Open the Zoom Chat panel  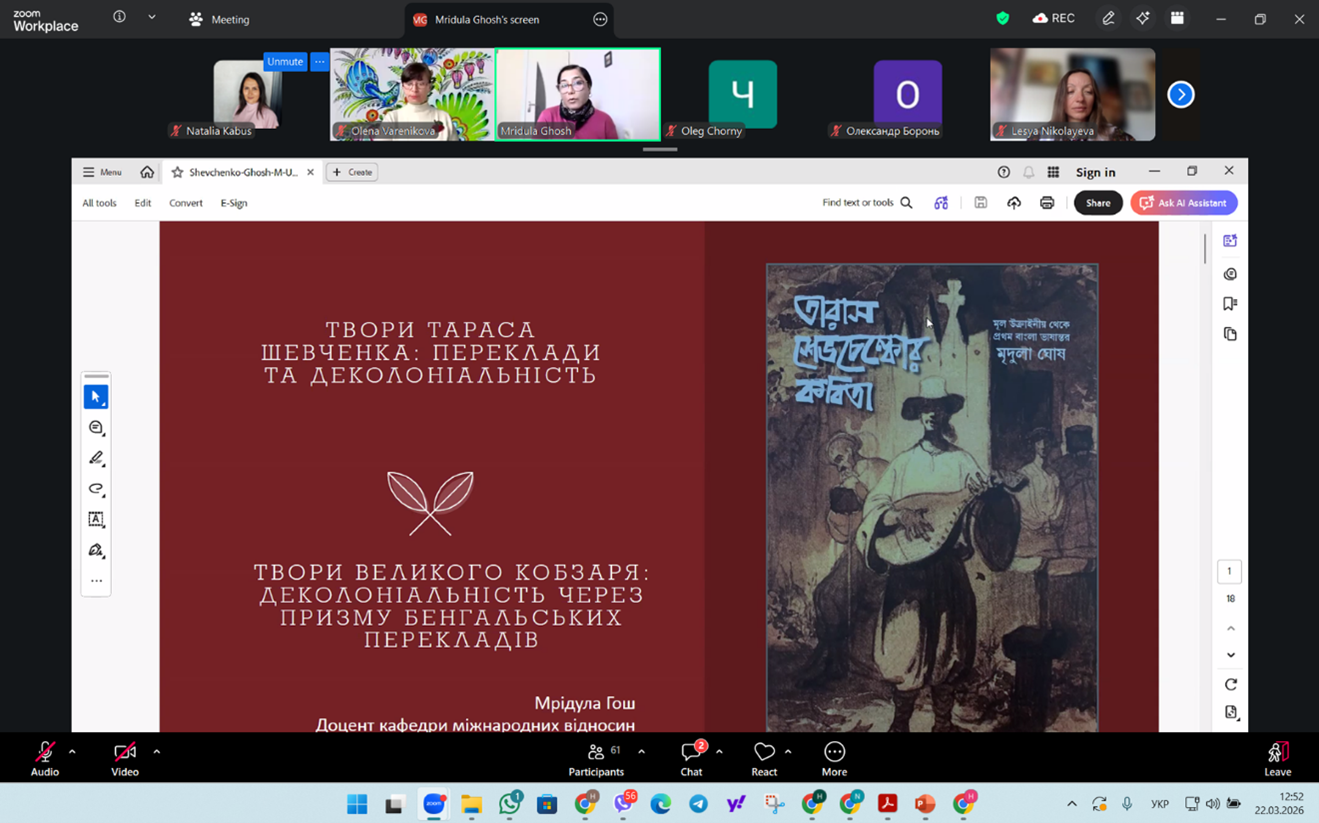click(691, 758)
